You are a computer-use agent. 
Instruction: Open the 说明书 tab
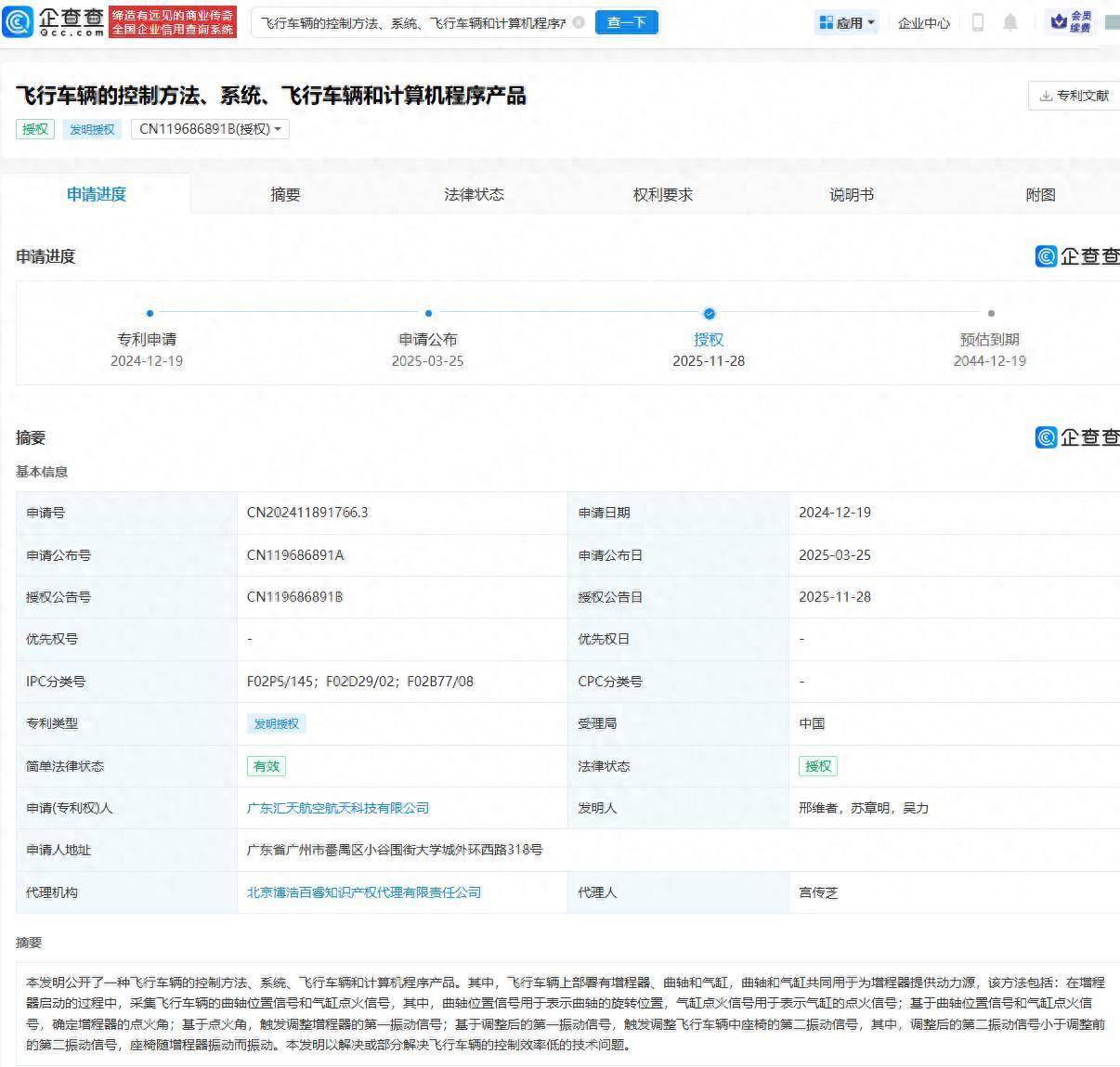coord(851,194)
